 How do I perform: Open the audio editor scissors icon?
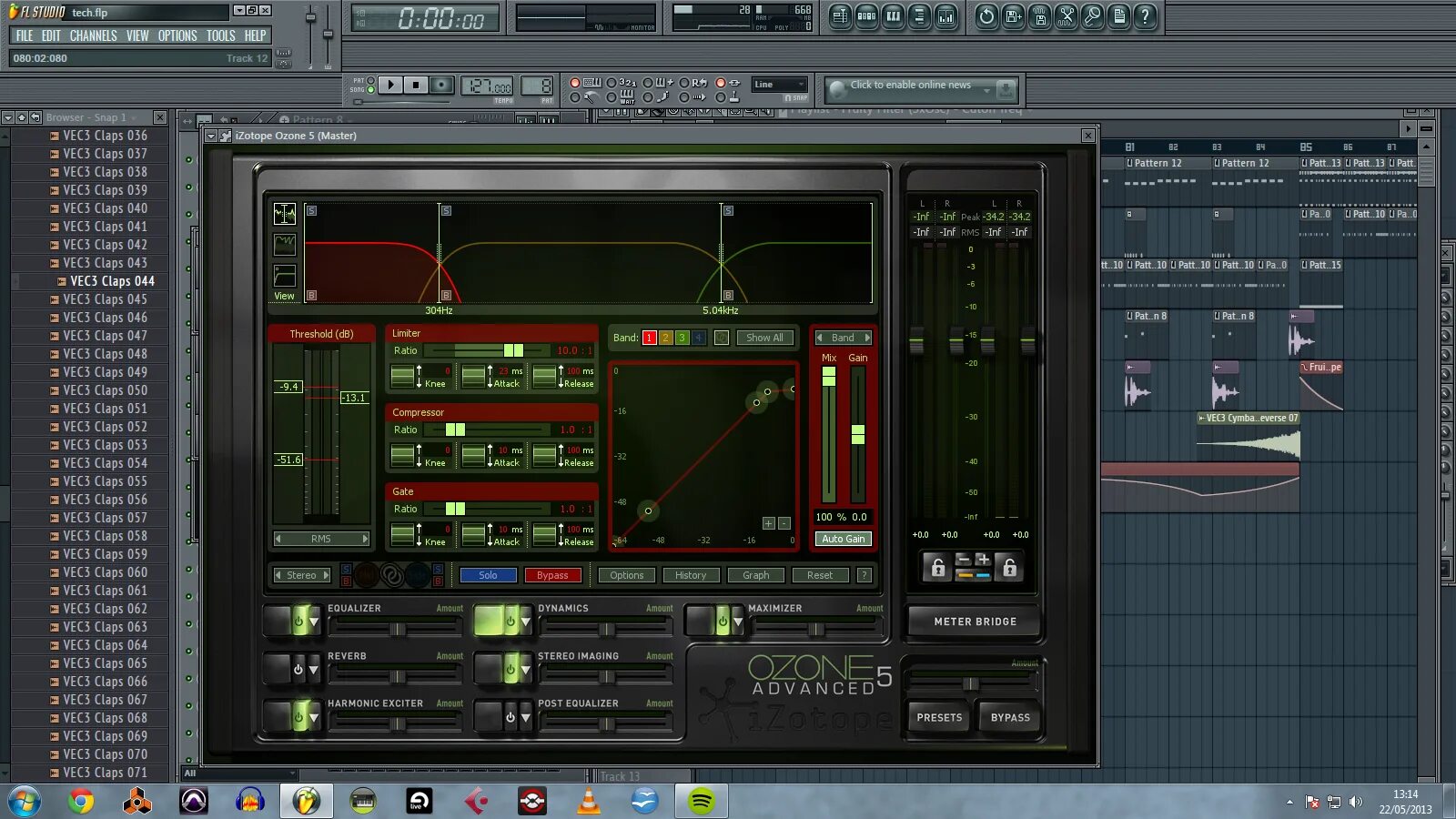[1067, 16]
